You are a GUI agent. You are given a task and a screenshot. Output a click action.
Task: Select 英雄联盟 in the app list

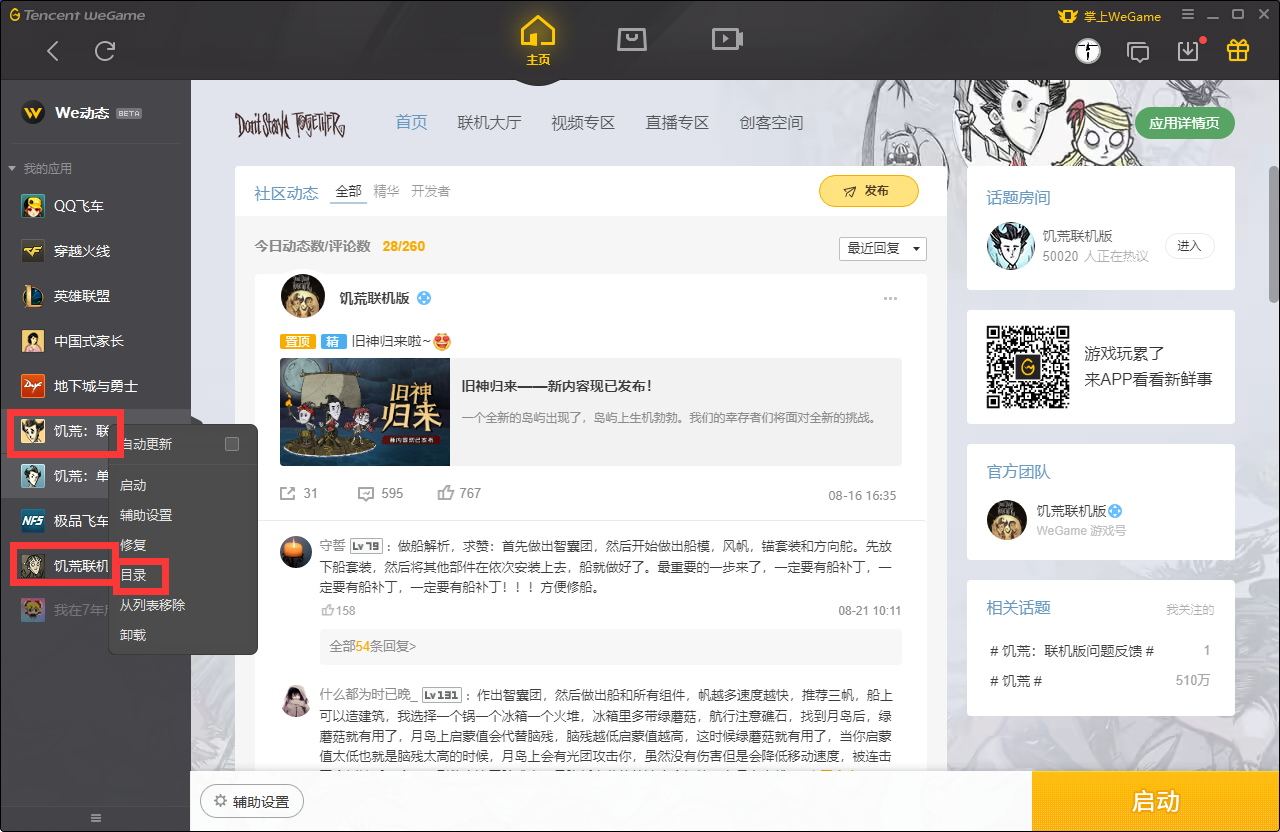pyautogui.click(x=95, y=296)
